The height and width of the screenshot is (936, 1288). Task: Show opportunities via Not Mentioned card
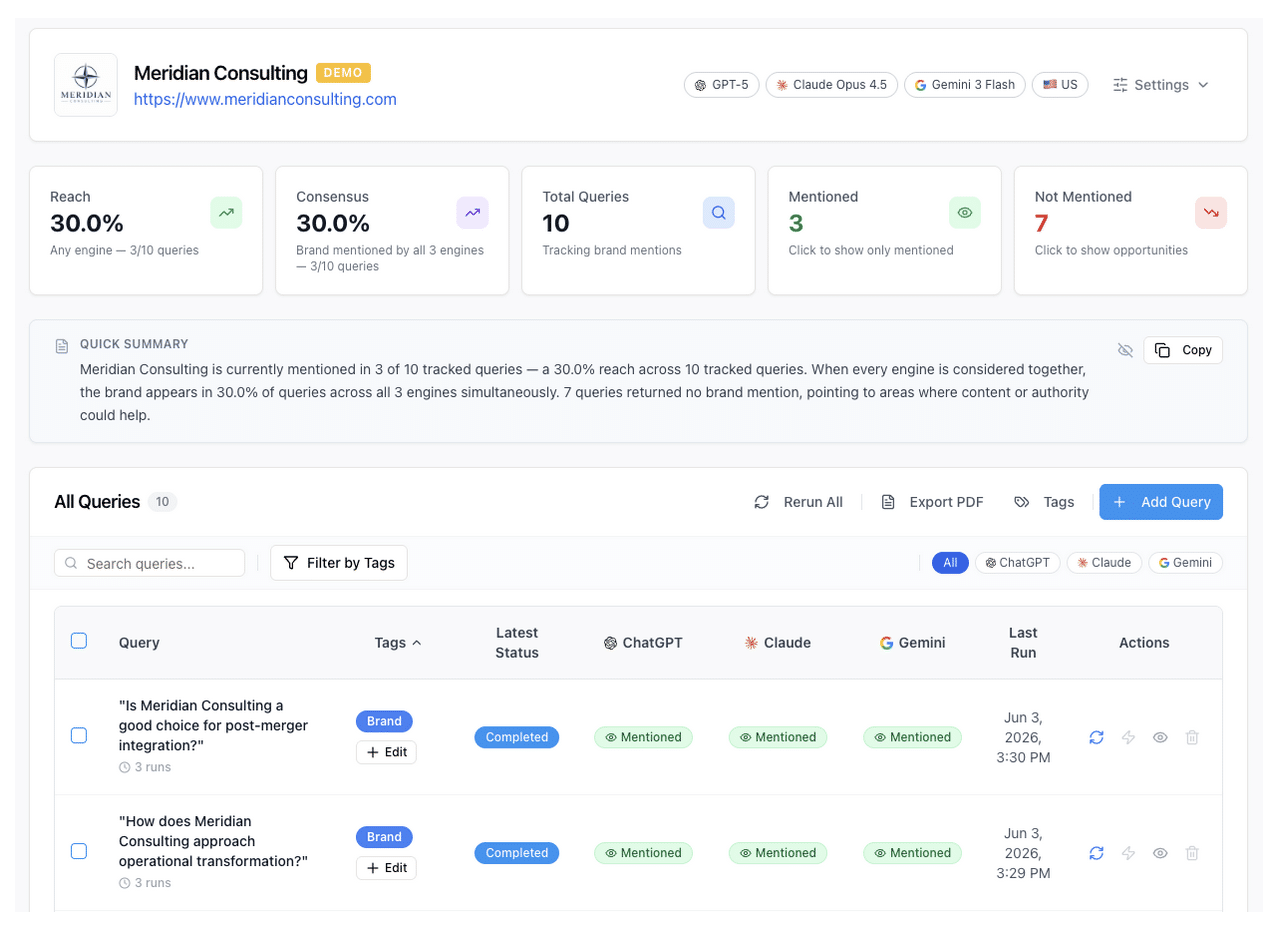(1130, 231)
